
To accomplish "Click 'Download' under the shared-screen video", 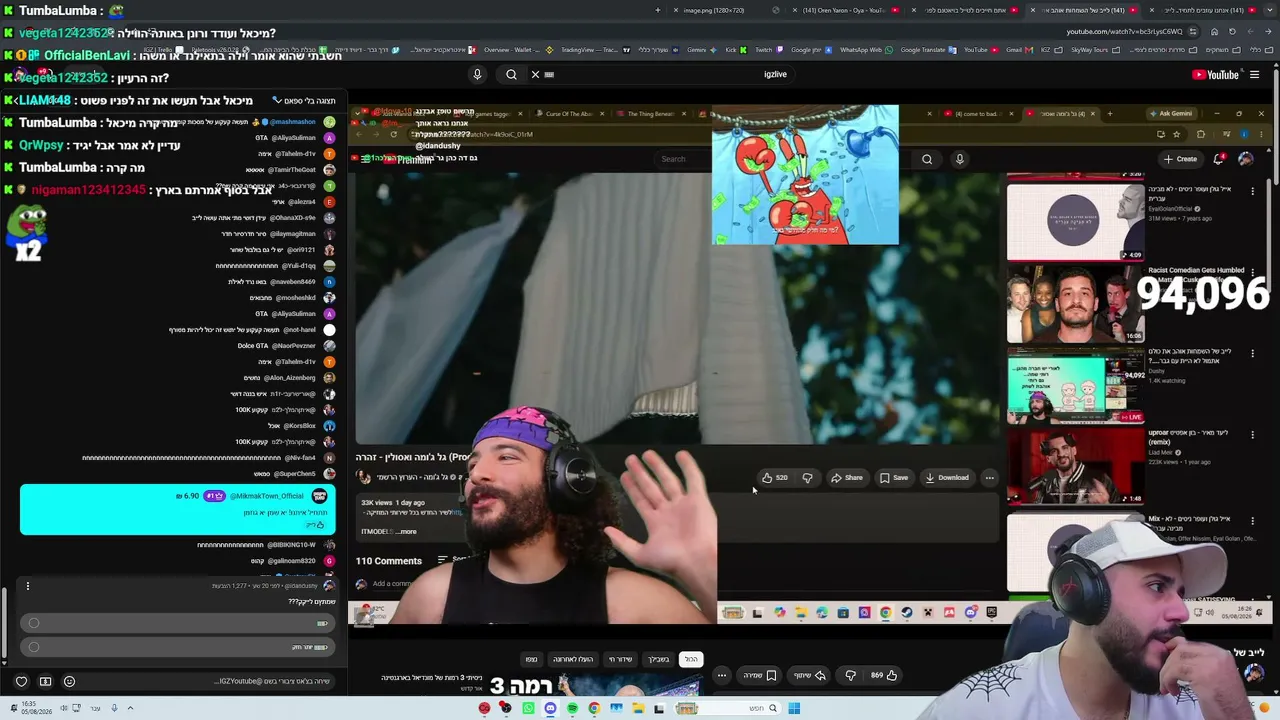I will coord(947,478).
